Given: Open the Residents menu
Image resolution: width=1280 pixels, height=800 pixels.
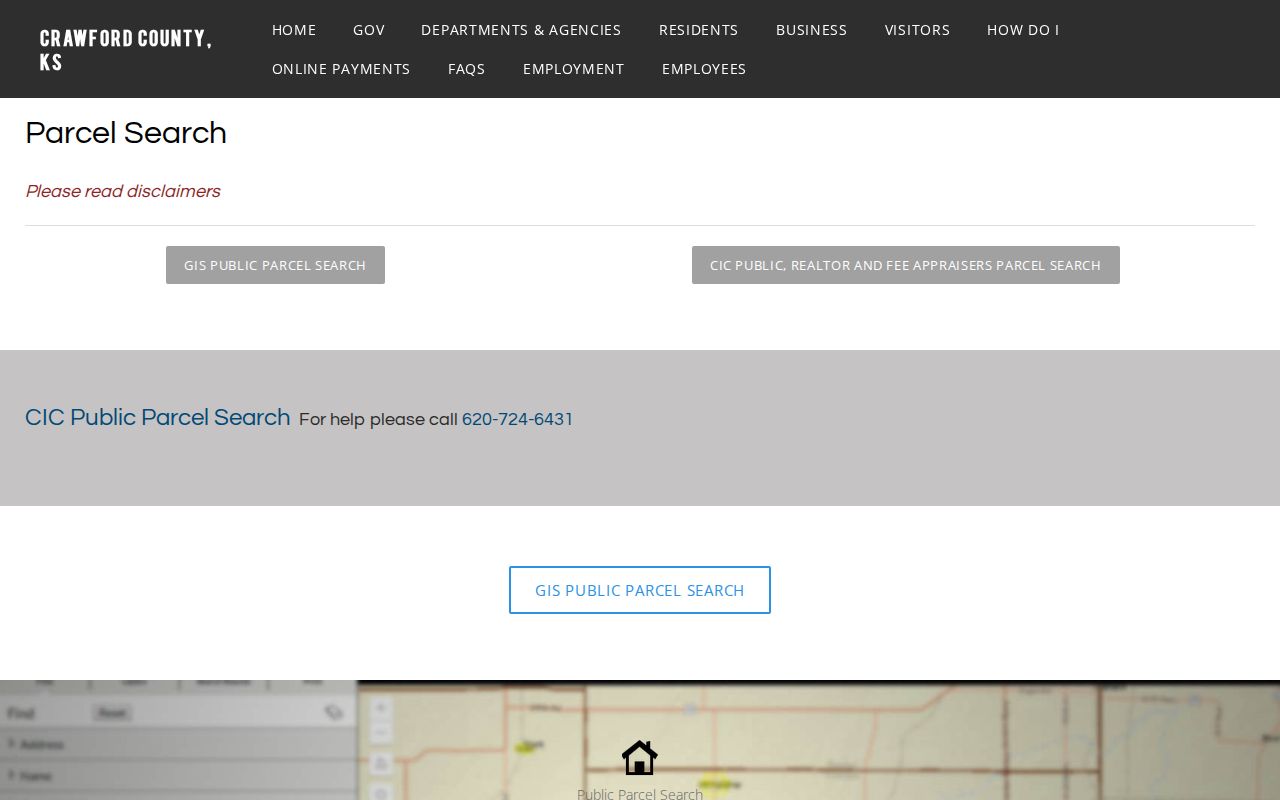Looking at the screenshot, I should (x=699, y=30).
